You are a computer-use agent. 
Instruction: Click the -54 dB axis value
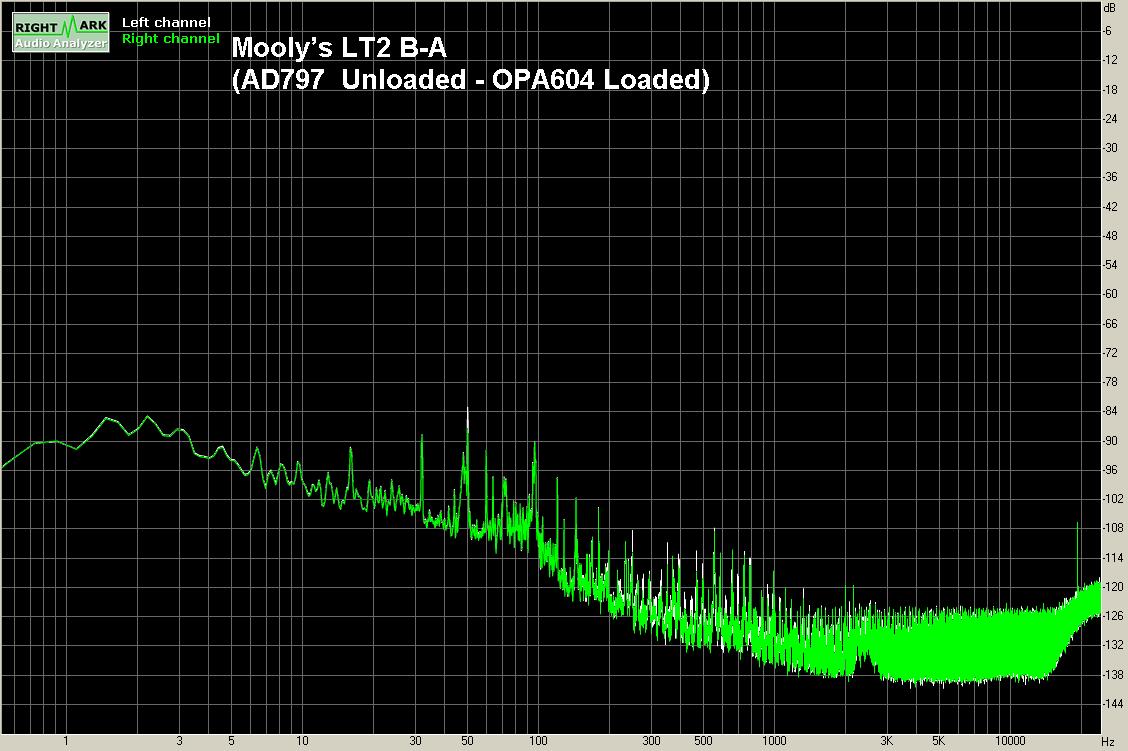click(1110, 265)
